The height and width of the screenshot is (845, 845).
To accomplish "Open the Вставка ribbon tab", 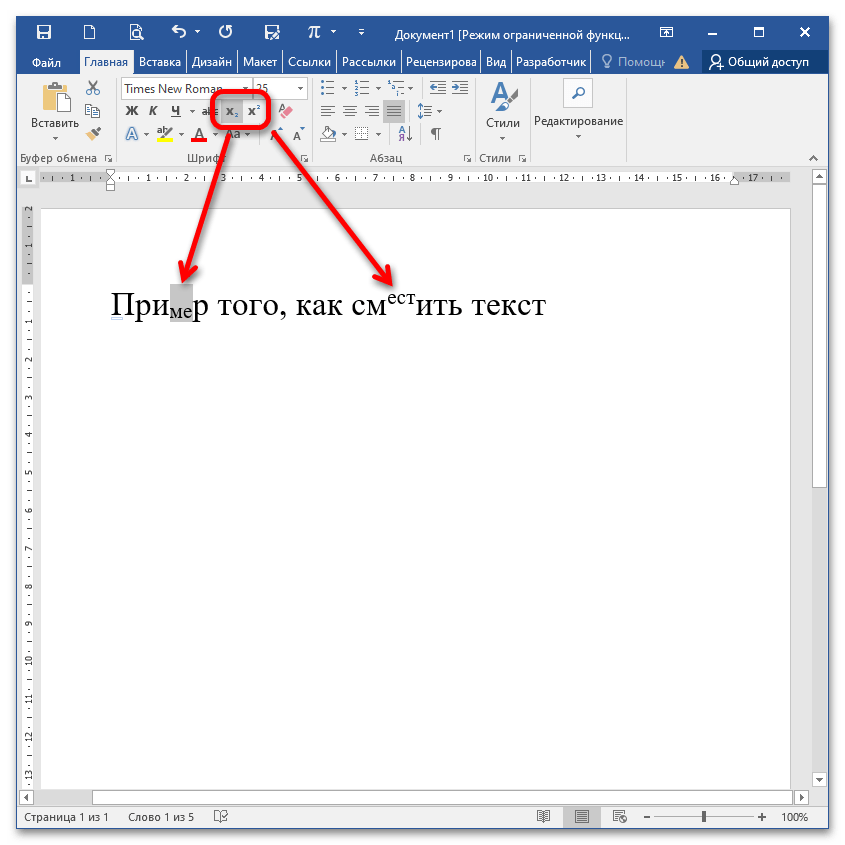I will [x=160, y=62].
